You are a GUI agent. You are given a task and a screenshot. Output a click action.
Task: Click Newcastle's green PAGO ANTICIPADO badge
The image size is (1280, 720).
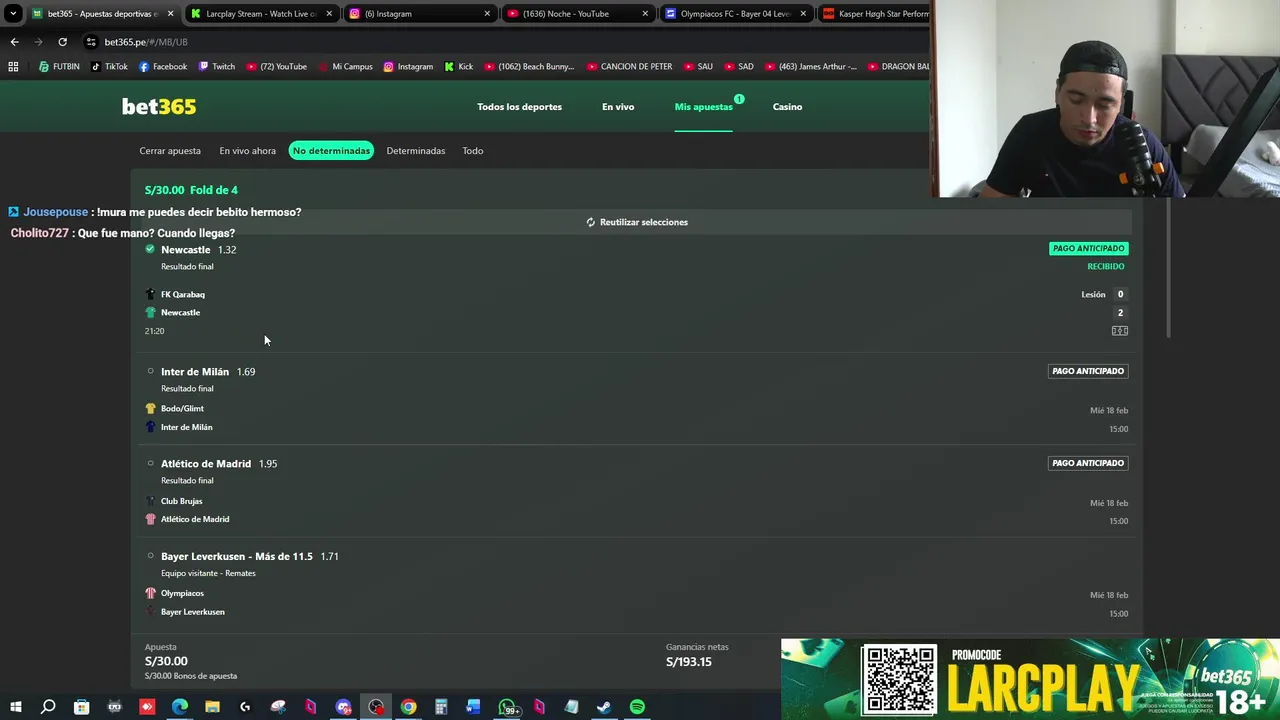(x=1088, y=248)
